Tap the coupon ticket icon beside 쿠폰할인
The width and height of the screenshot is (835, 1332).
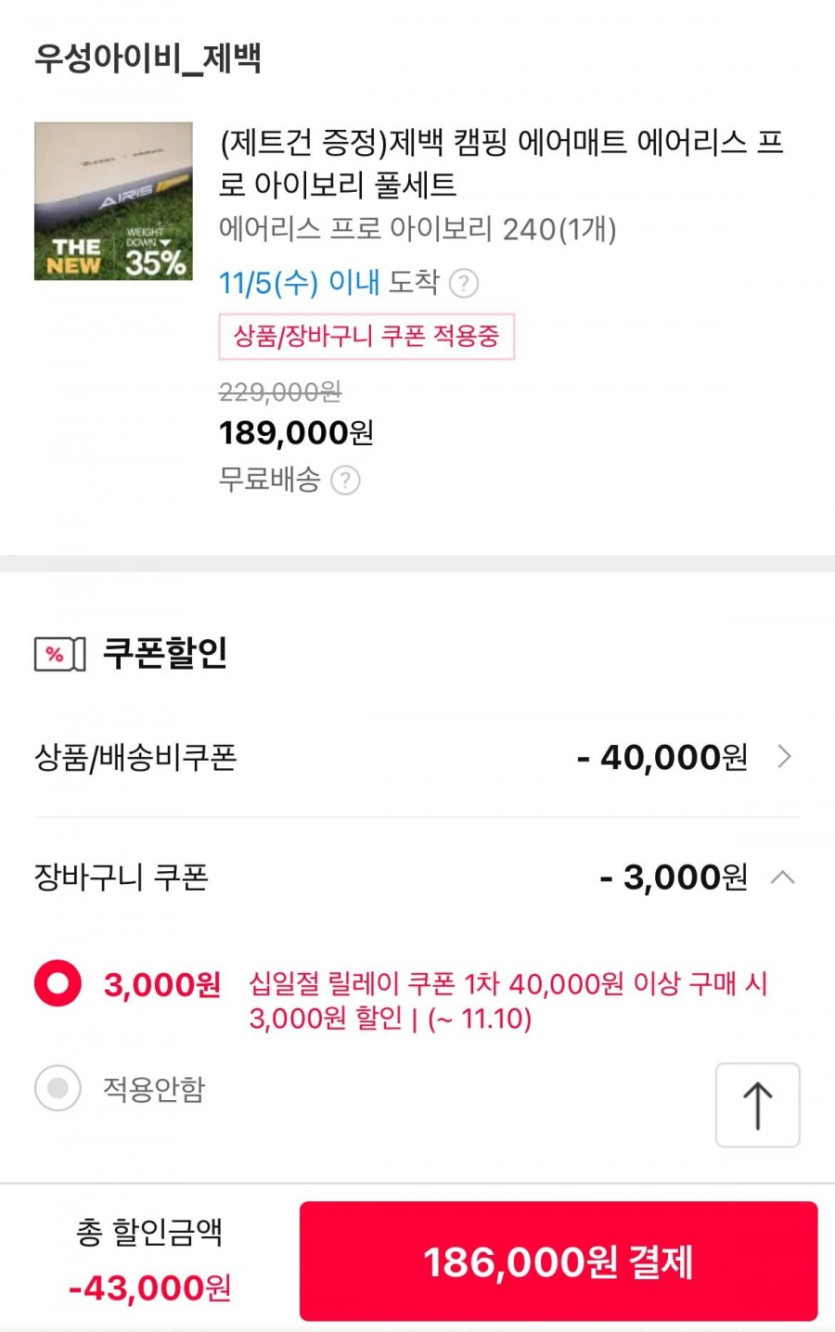click(54, 655)
